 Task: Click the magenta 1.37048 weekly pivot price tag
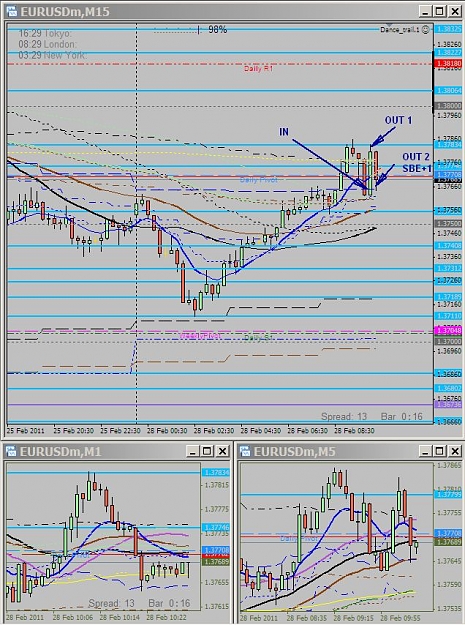[448, 330]
